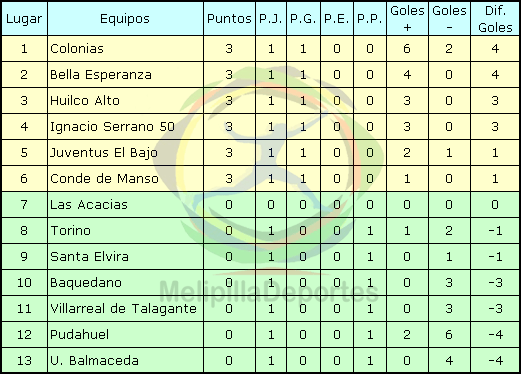Click Conde de Manso team cell
This screenshot has width=521, height=374.
click(125, 179)
